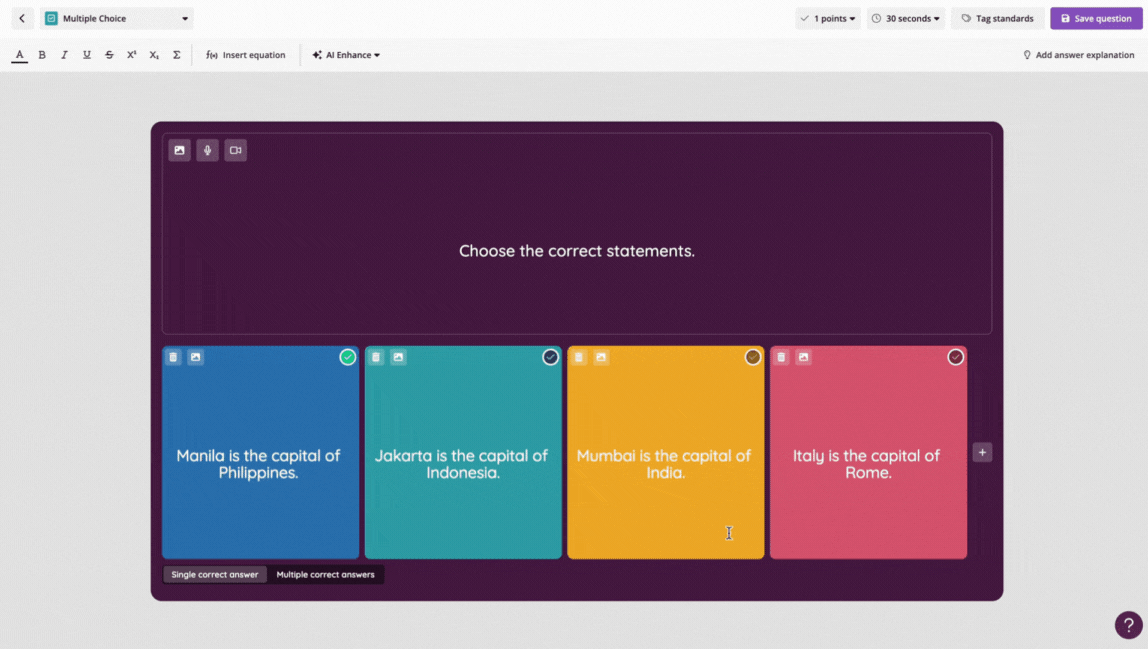Image resolution: width=1148 pixels, height=649 pixels.
Task: Delete the Jakarta answer option
Action: tap(376, 357)
